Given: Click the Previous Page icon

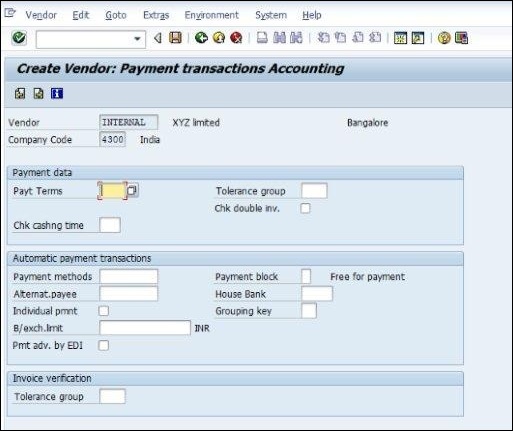Looking at the screenshot, I should coord(340,38).
